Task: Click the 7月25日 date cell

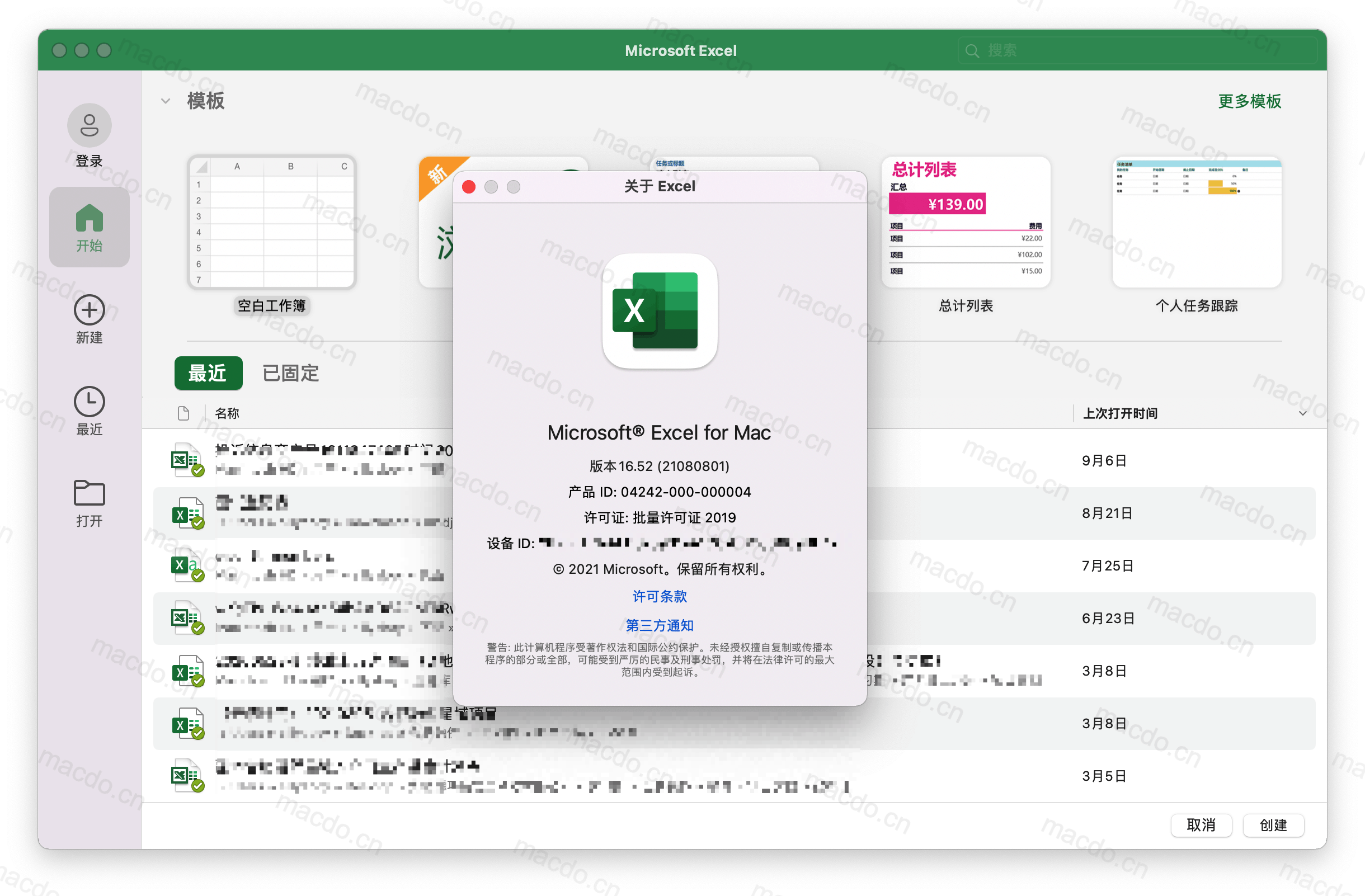Action: 1108,566
